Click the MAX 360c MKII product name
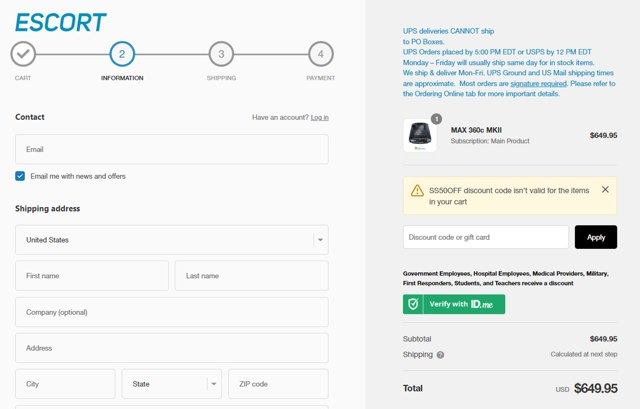Image resolution: width=640 pixels, height=409 pixels. (x=476, y=130)
